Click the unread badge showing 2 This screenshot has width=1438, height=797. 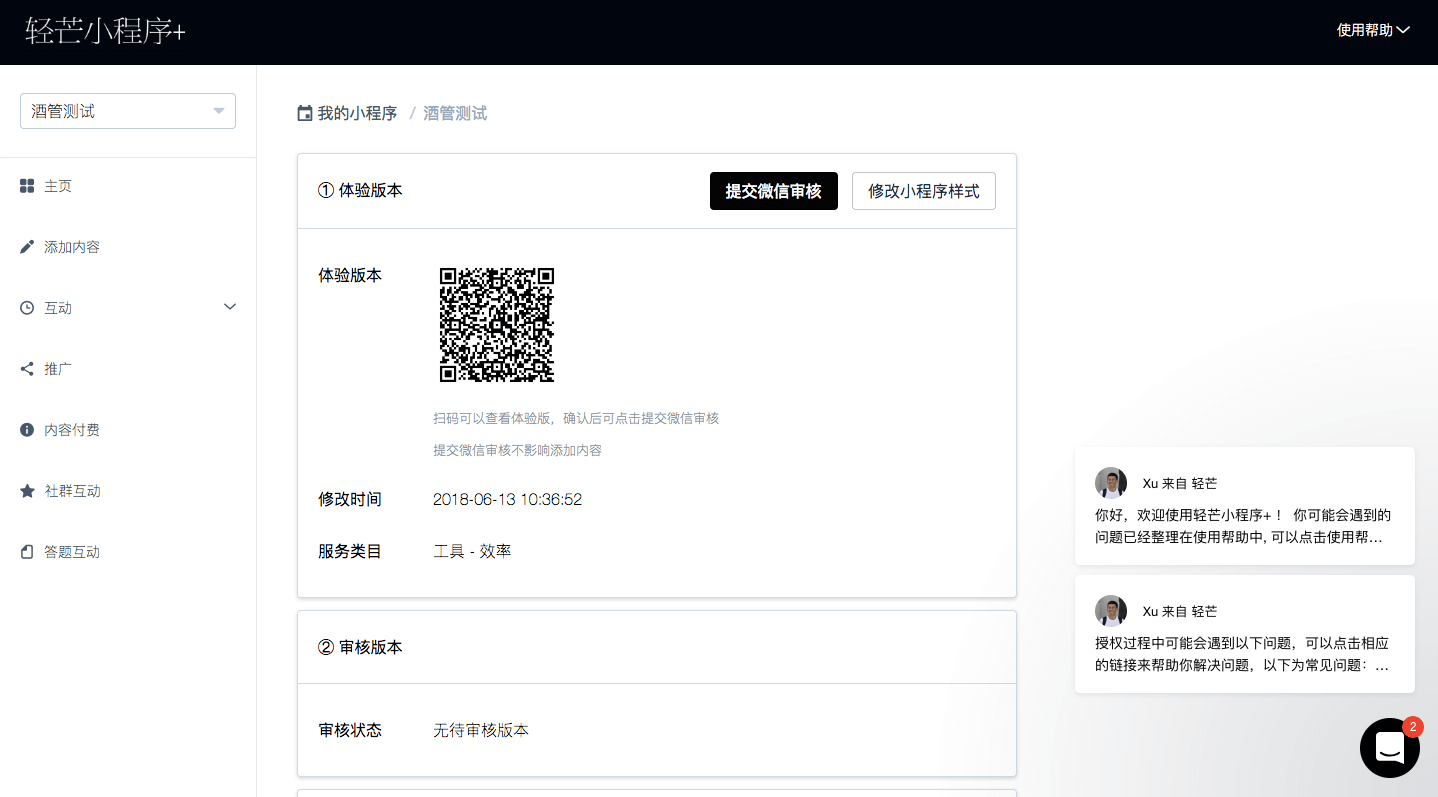(x=1413, y=727)
